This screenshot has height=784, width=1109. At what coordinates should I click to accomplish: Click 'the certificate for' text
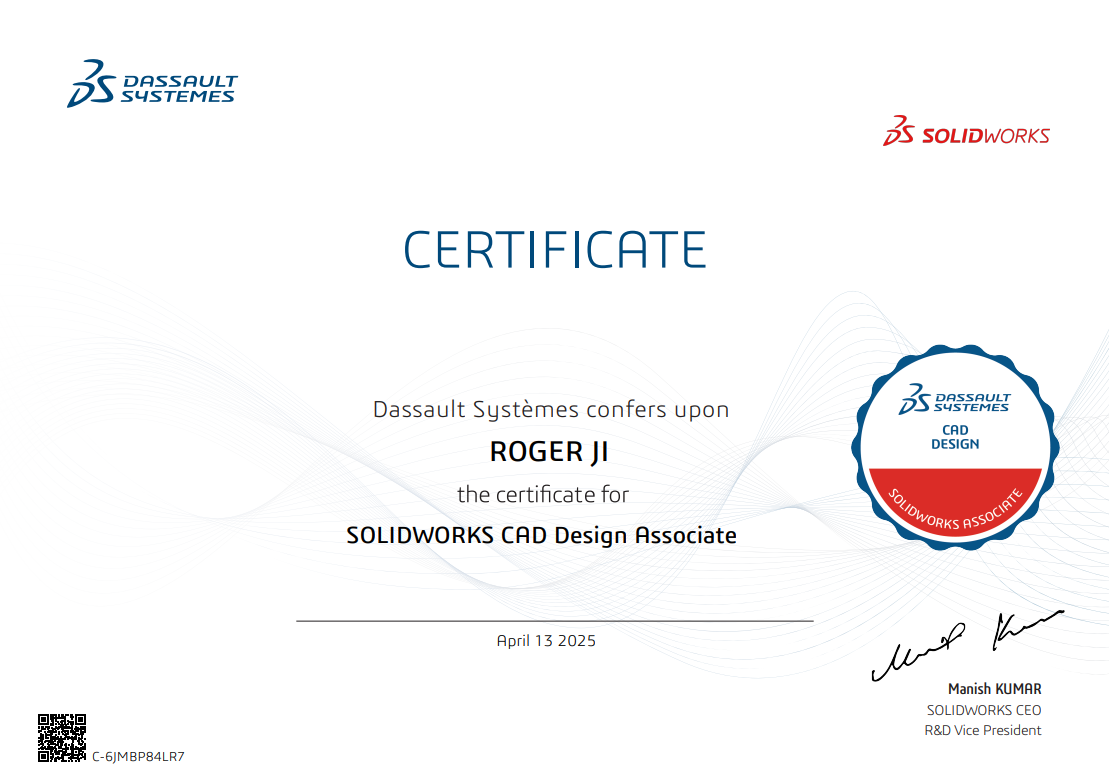tap(542, 494)
